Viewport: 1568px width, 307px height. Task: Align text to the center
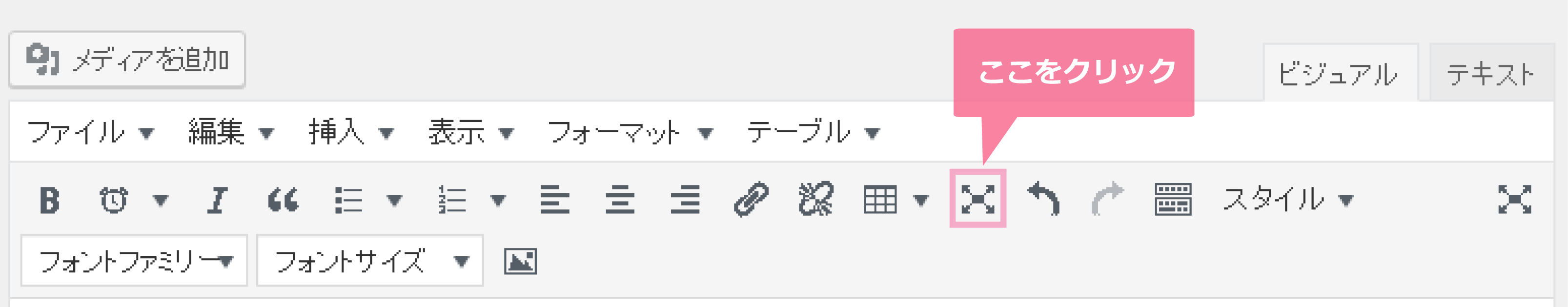click(620, 199)
